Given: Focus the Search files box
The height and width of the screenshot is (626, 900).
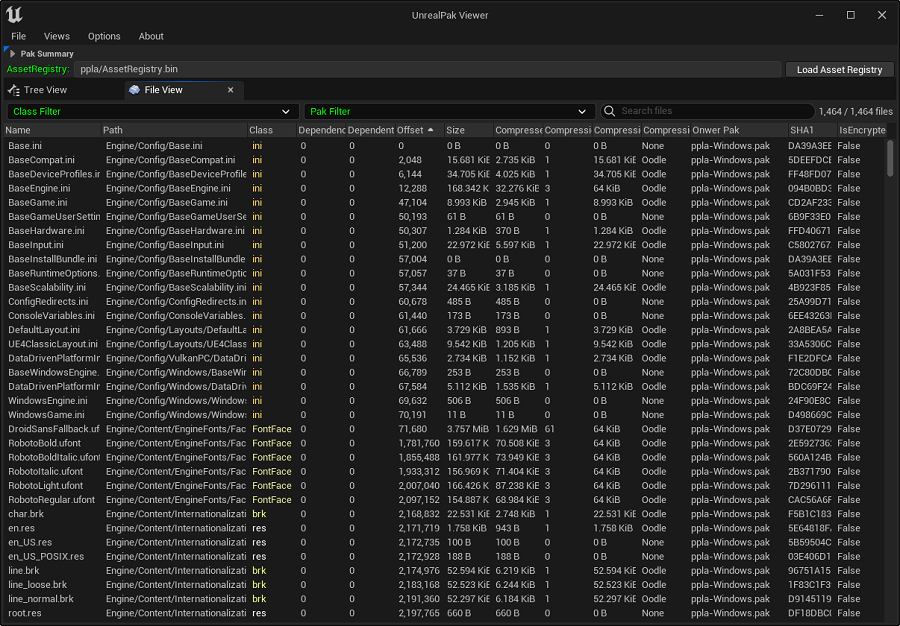Looking at the screenshot, I should pos(707,111).
